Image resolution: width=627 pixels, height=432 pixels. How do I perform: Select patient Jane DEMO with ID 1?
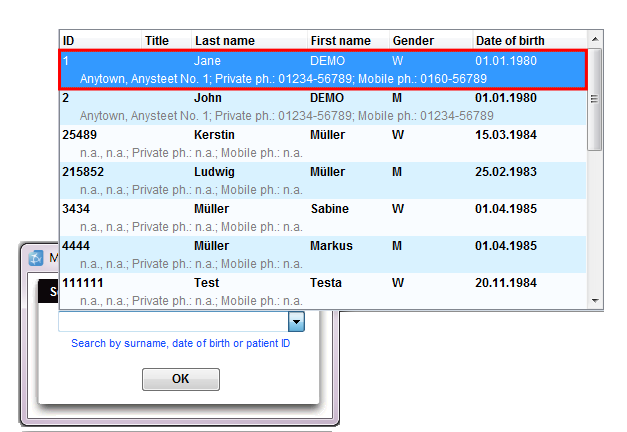[x=323, y=70]
